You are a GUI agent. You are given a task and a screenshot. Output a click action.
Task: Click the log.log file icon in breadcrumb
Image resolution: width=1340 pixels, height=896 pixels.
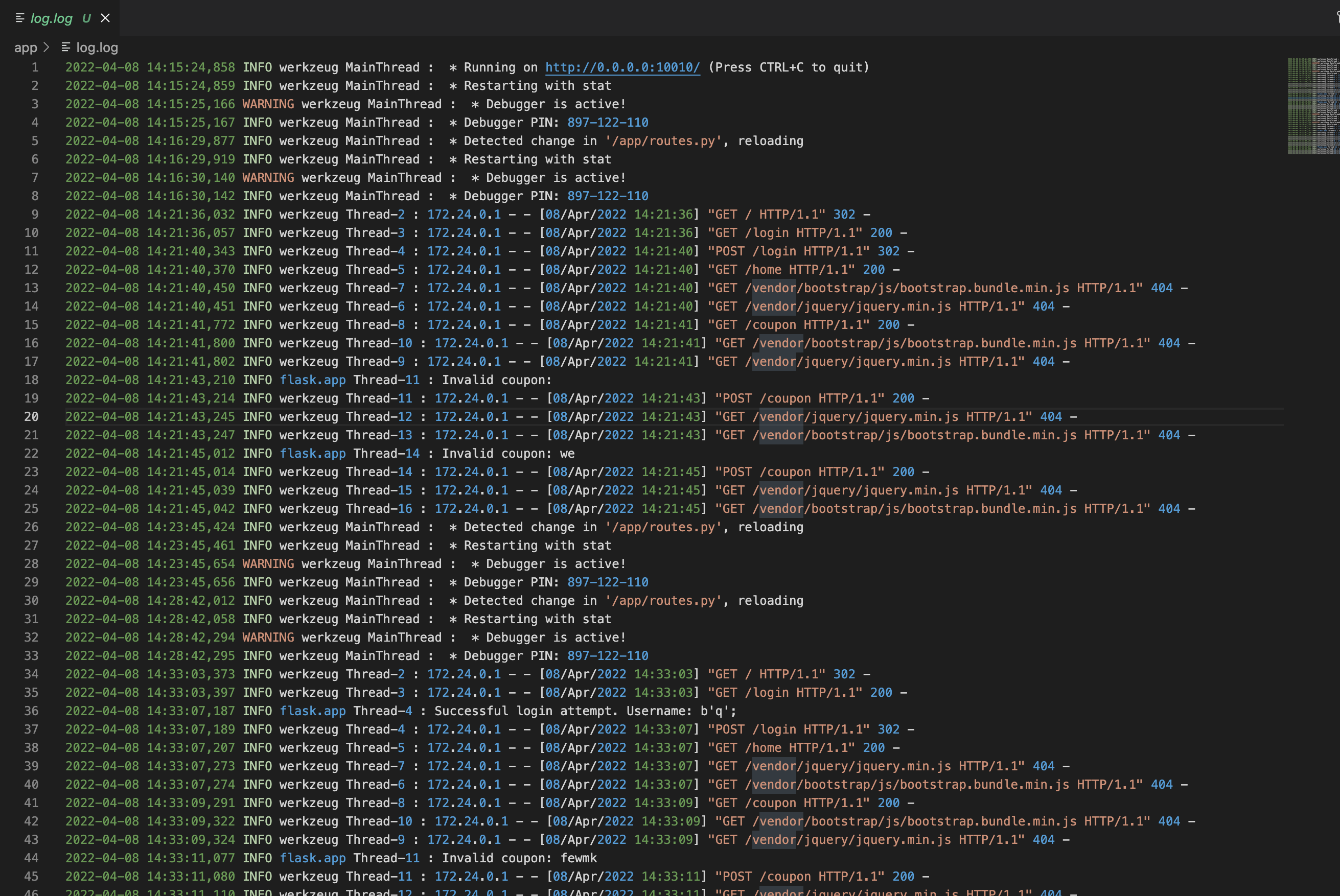66,48
